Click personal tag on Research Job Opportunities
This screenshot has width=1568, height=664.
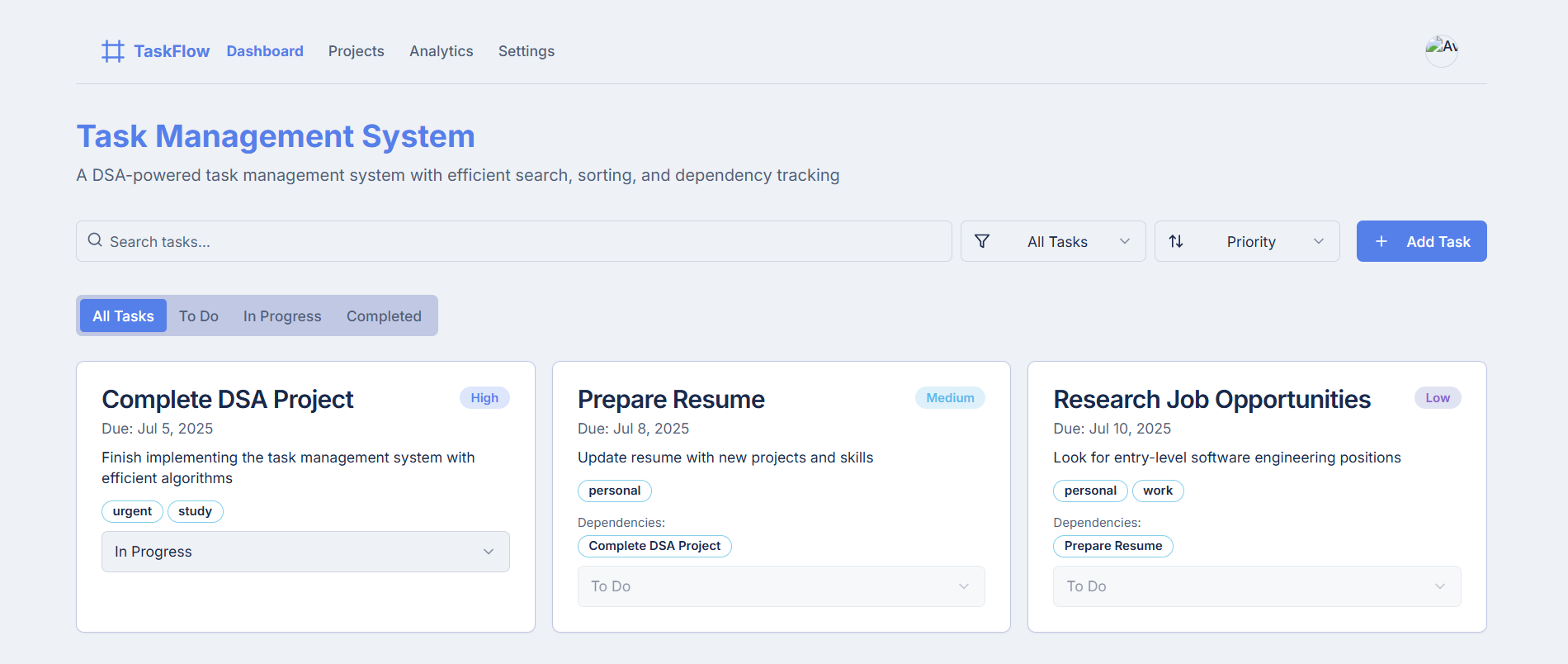pos(1090,491)
